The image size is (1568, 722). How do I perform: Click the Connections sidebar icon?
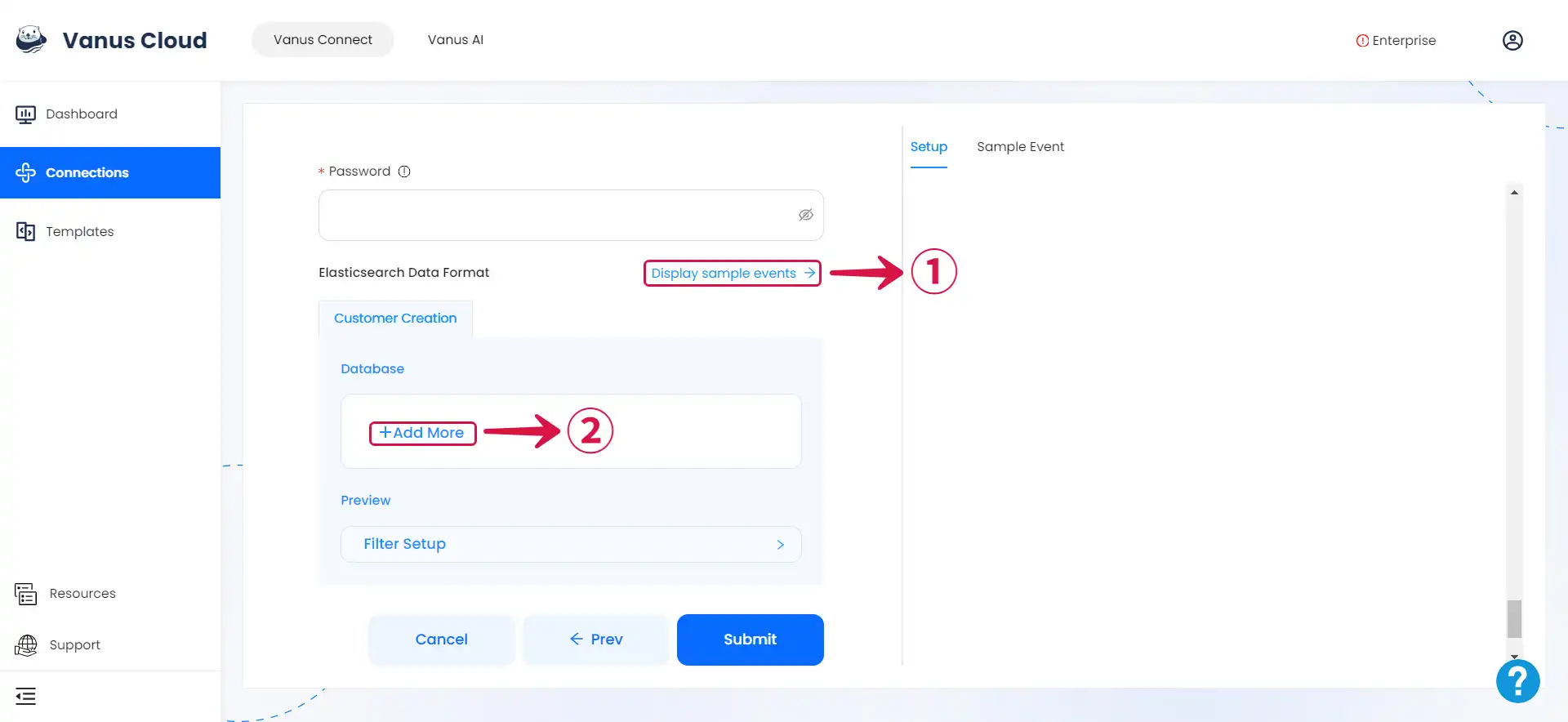25,172
